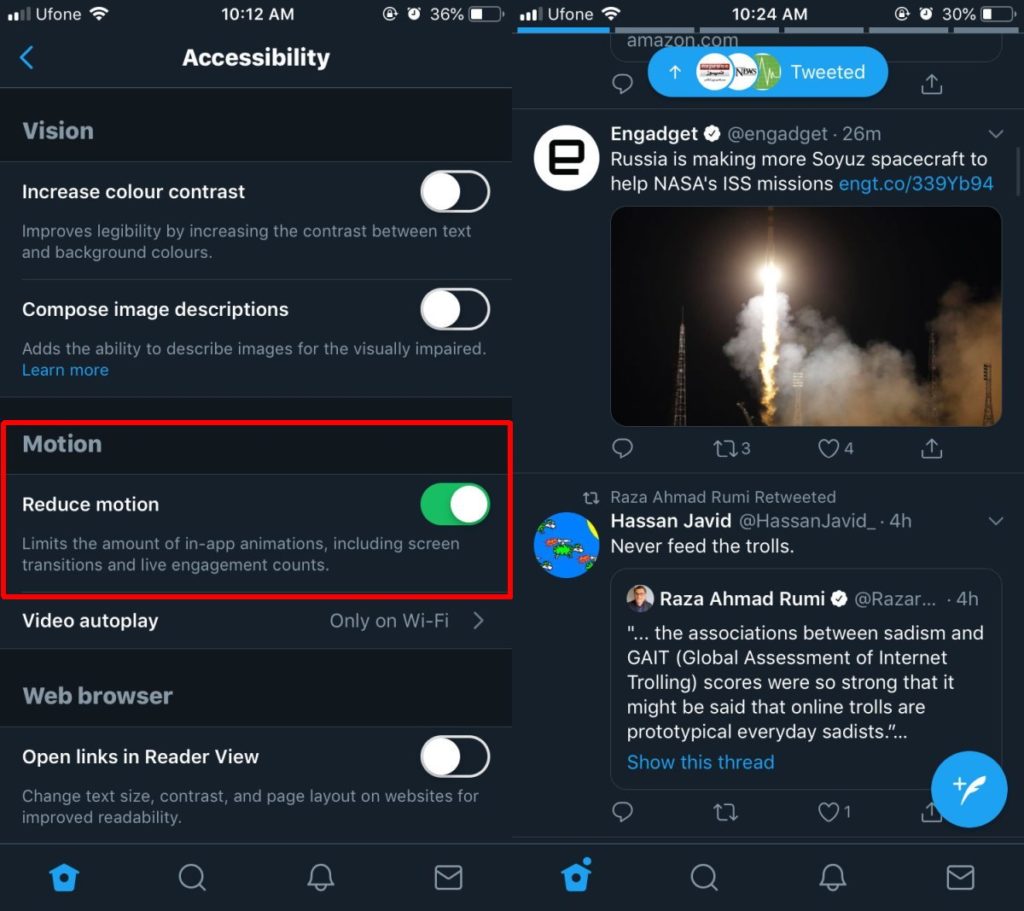Viewport: 1024px width, 911px height.
Task: Enable Increase colour contrast switch
Action: tap(455, 192)
